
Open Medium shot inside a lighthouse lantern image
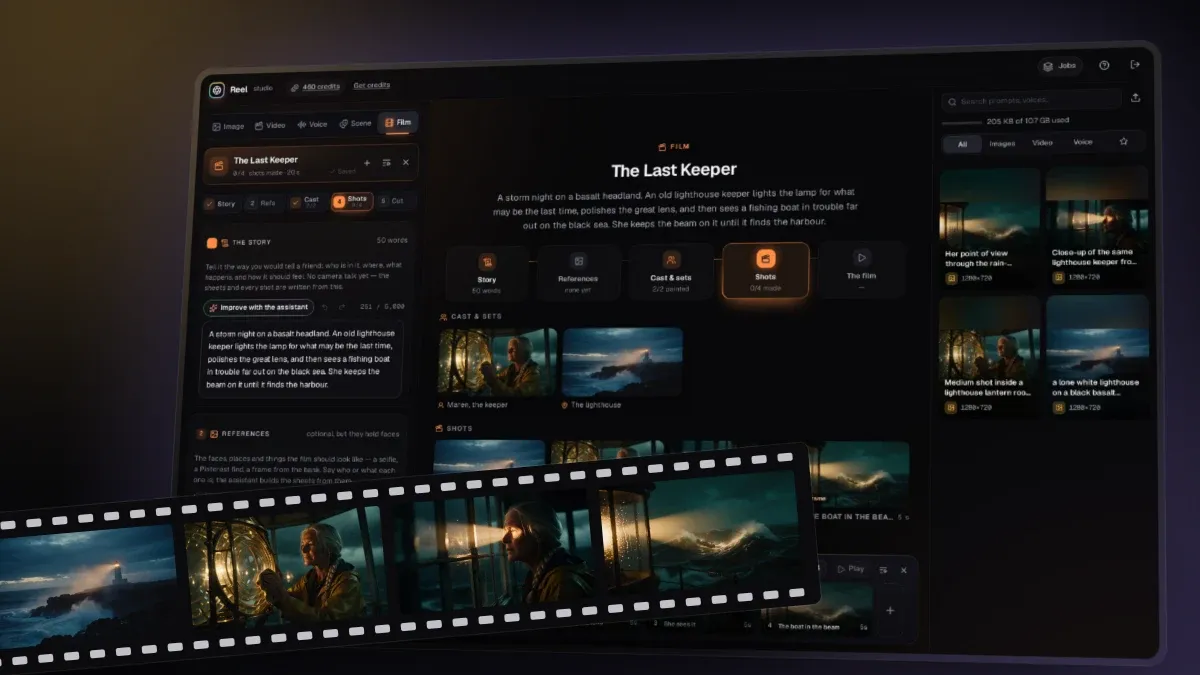(x=991, y=357)
